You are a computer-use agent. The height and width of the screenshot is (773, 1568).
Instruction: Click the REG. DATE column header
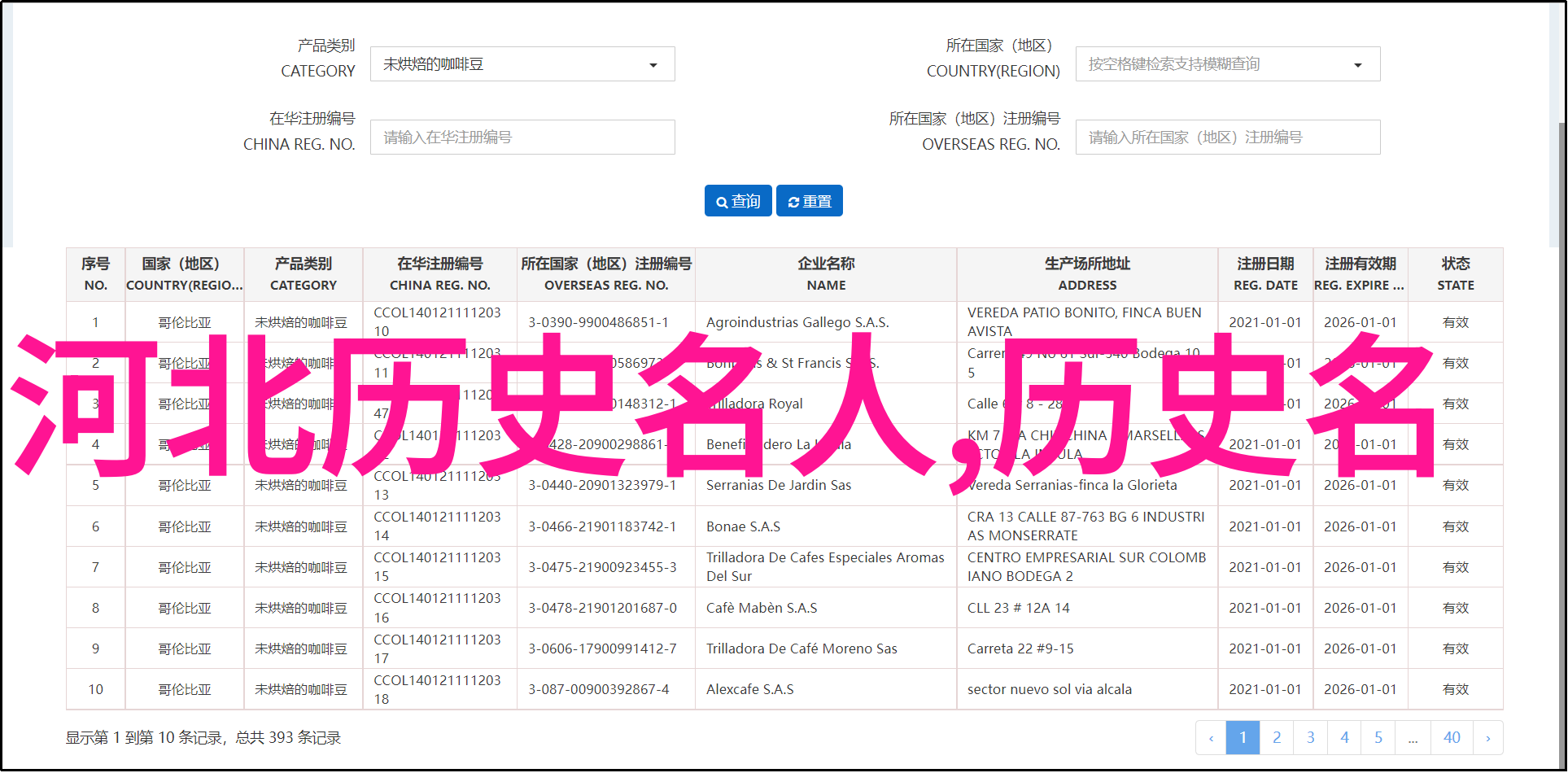pyautogui.click(x=1264, y=274)
